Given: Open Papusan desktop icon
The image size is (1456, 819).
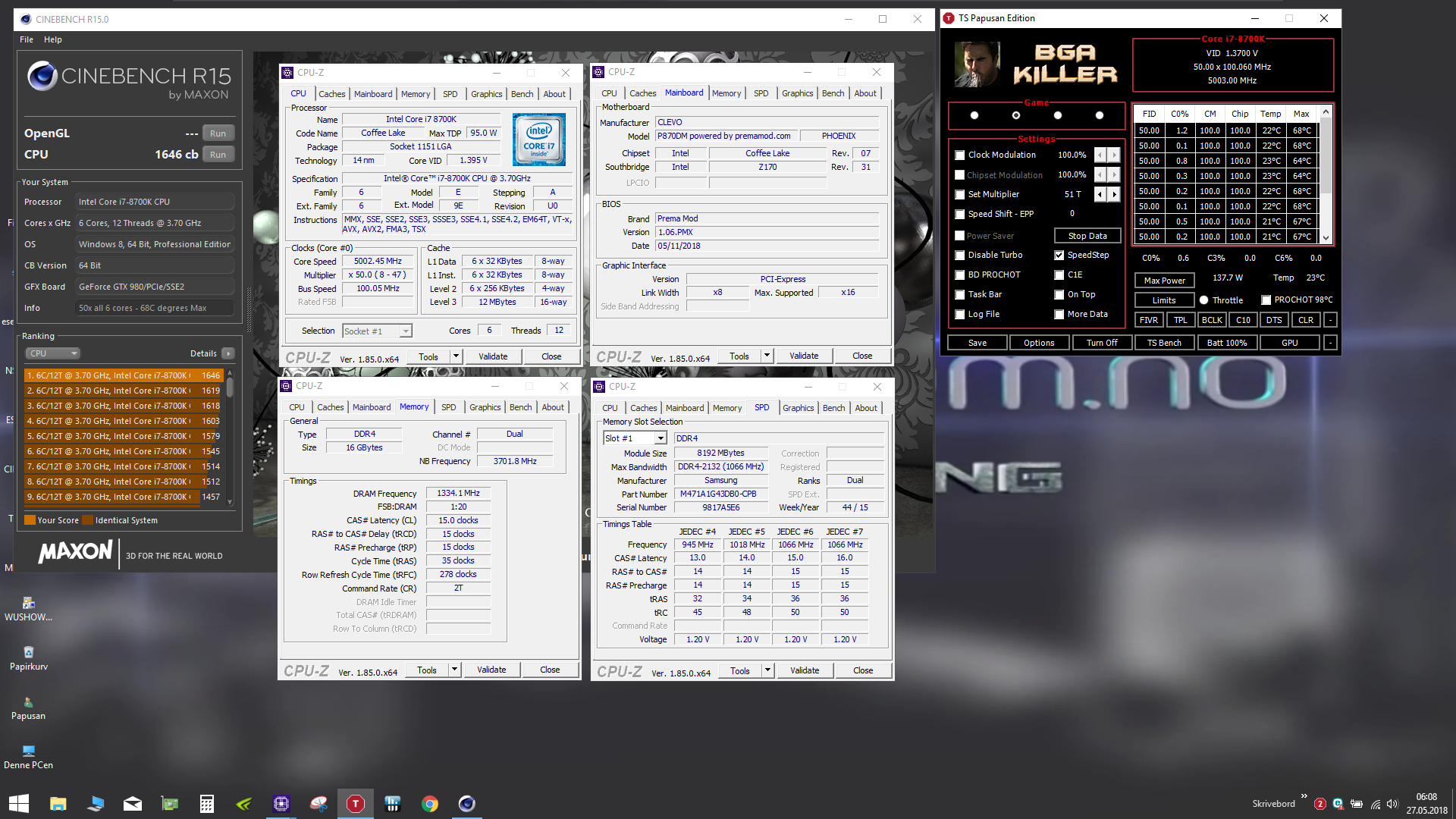Looking at the screenshot, I should pos(28,708).
